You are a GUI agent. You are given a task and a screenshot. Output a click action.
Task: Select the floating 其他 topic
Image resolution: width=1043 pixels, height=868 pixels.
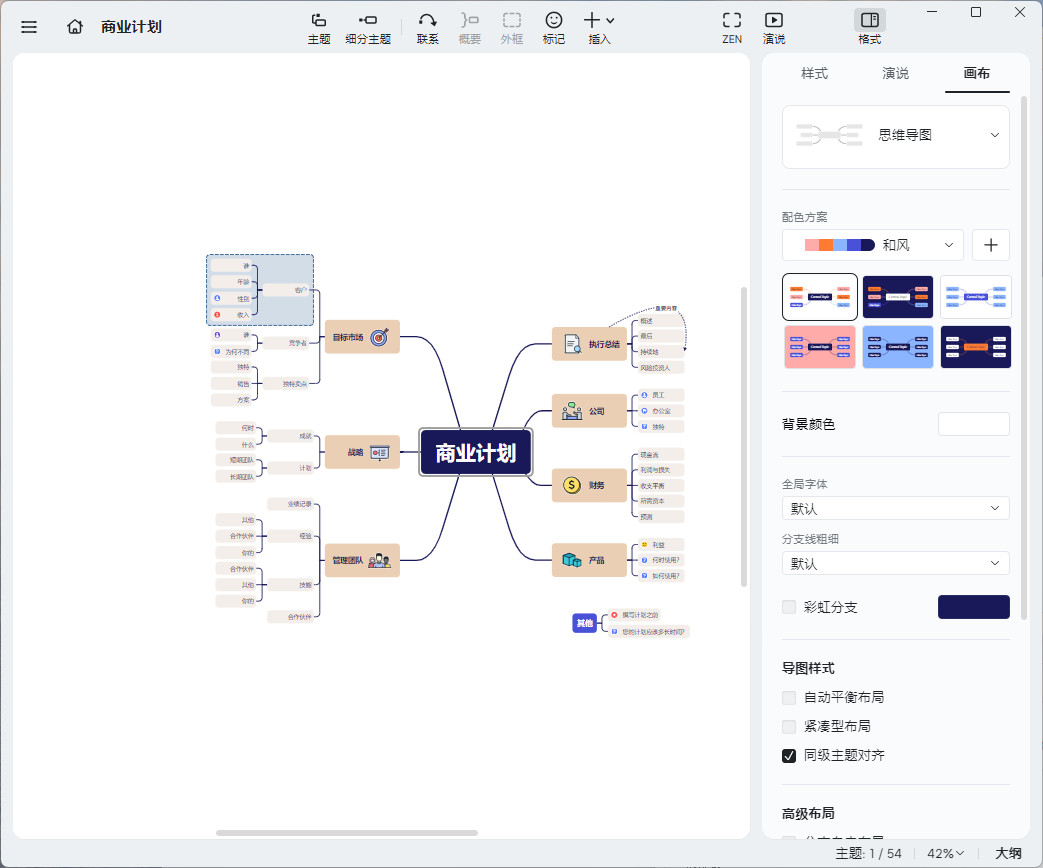coord(585,623)
